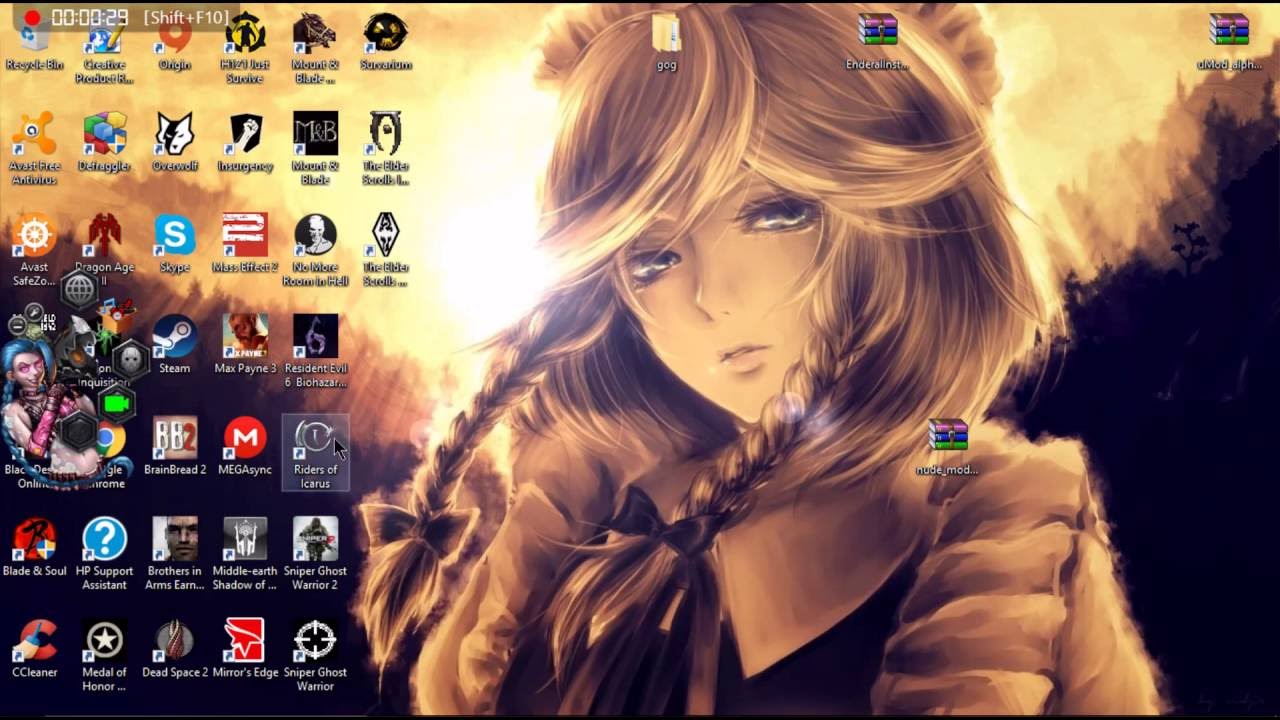Open Avast Free Antivirus

[x=34, y=148]
